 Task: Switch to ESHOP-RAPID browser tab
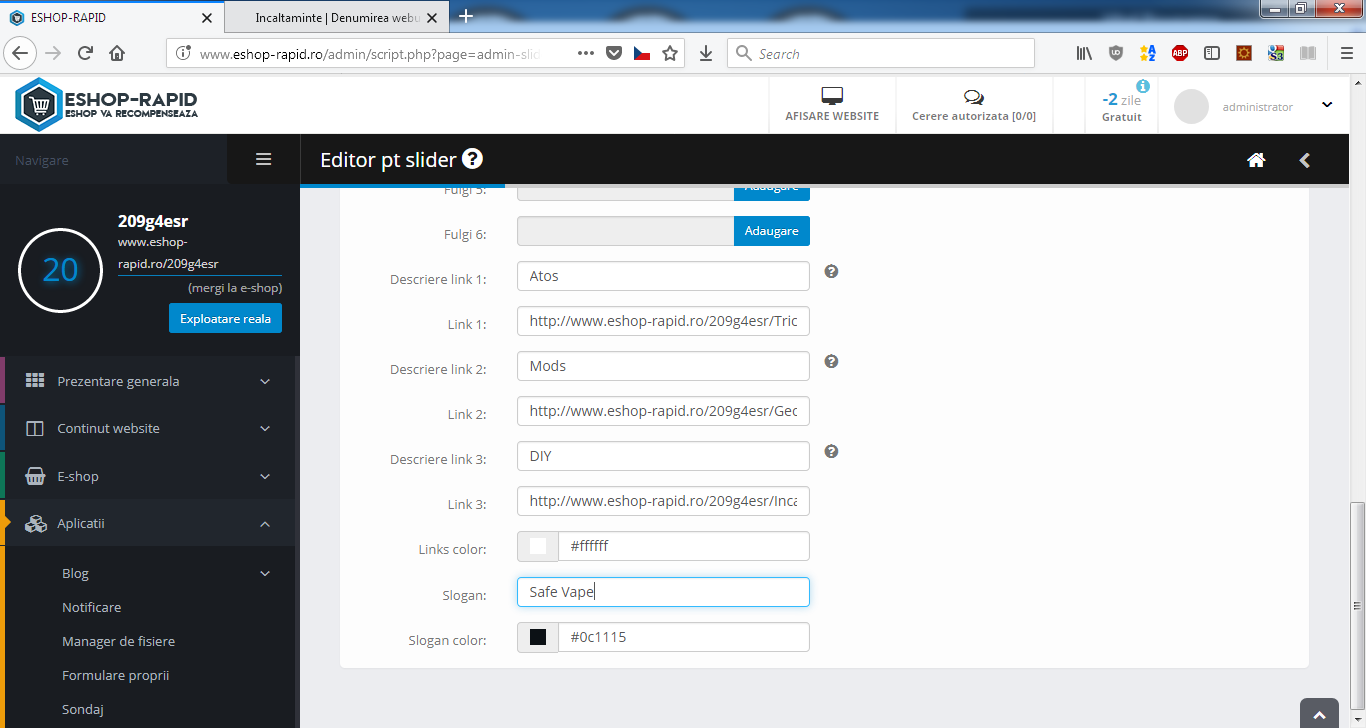click(110, 17)
